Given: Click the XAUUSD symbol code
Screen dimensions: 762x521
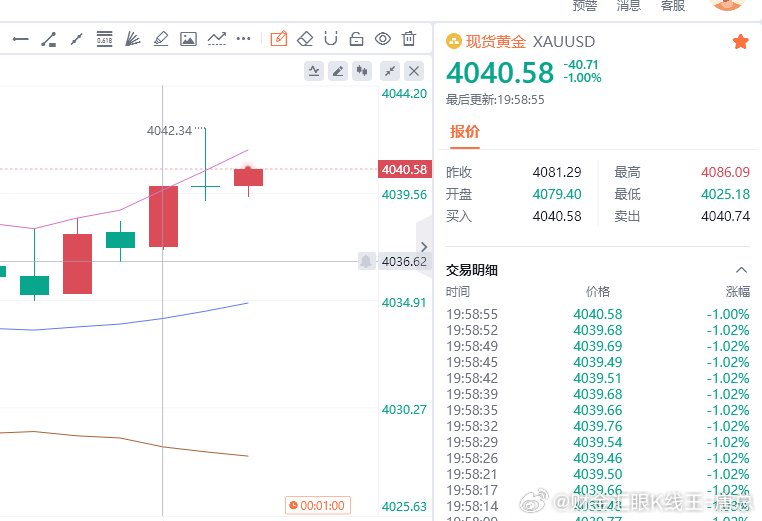Looking at the screenshot, I should (x=564, y=42).
